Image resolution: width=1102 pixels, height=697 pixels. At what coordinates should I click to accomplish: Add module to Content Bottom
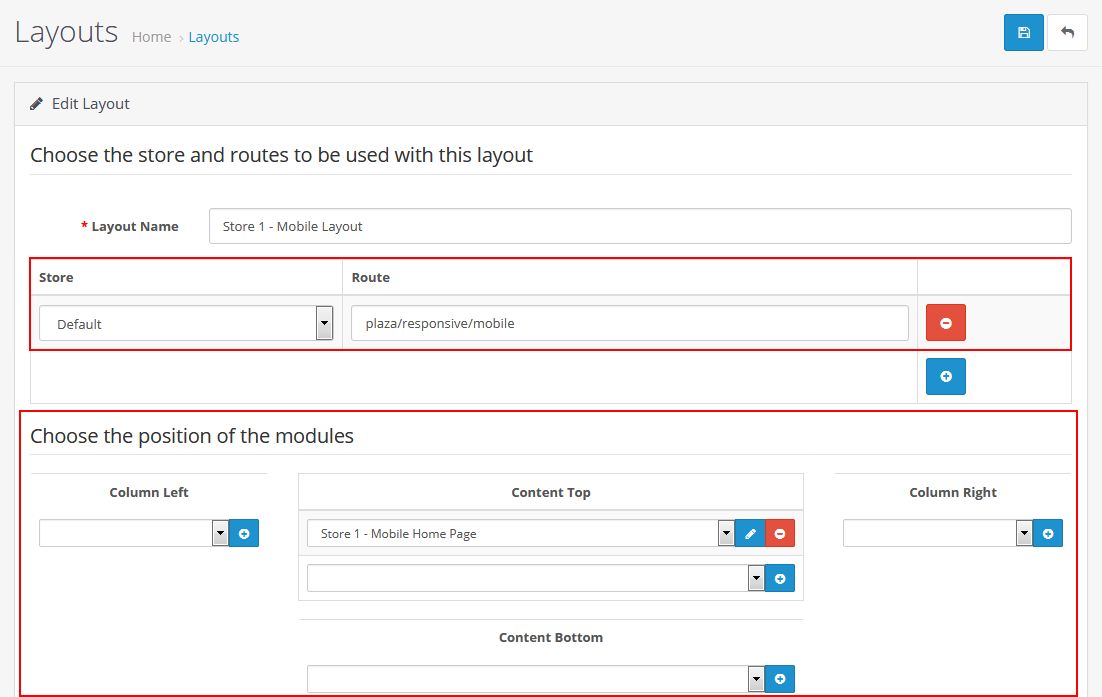(779, 679)
